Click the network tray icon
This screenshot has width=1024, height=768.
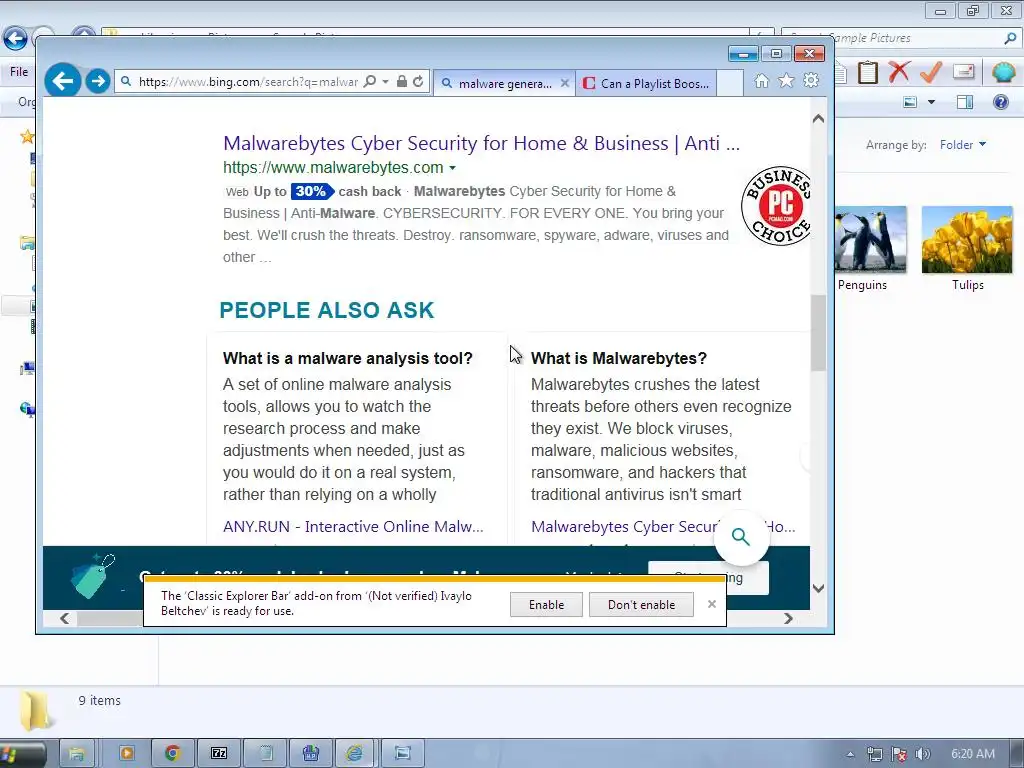[874, 754]
